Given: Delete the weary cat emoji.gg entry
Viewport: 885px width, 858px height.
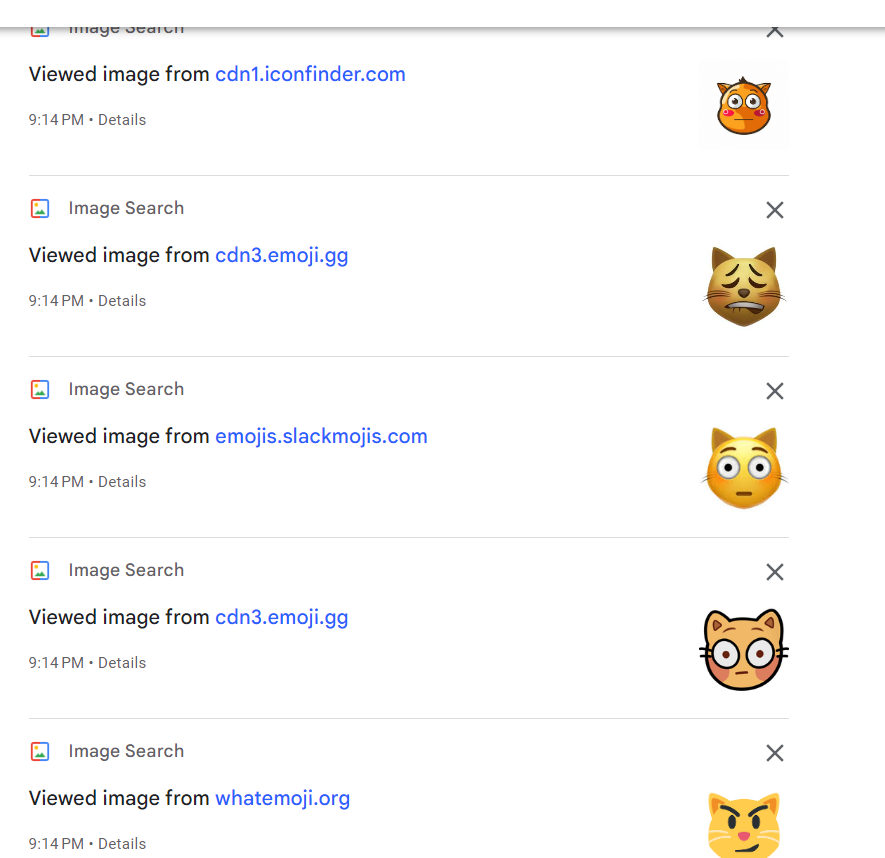Looking at the screenshot, I should (774, 210).
